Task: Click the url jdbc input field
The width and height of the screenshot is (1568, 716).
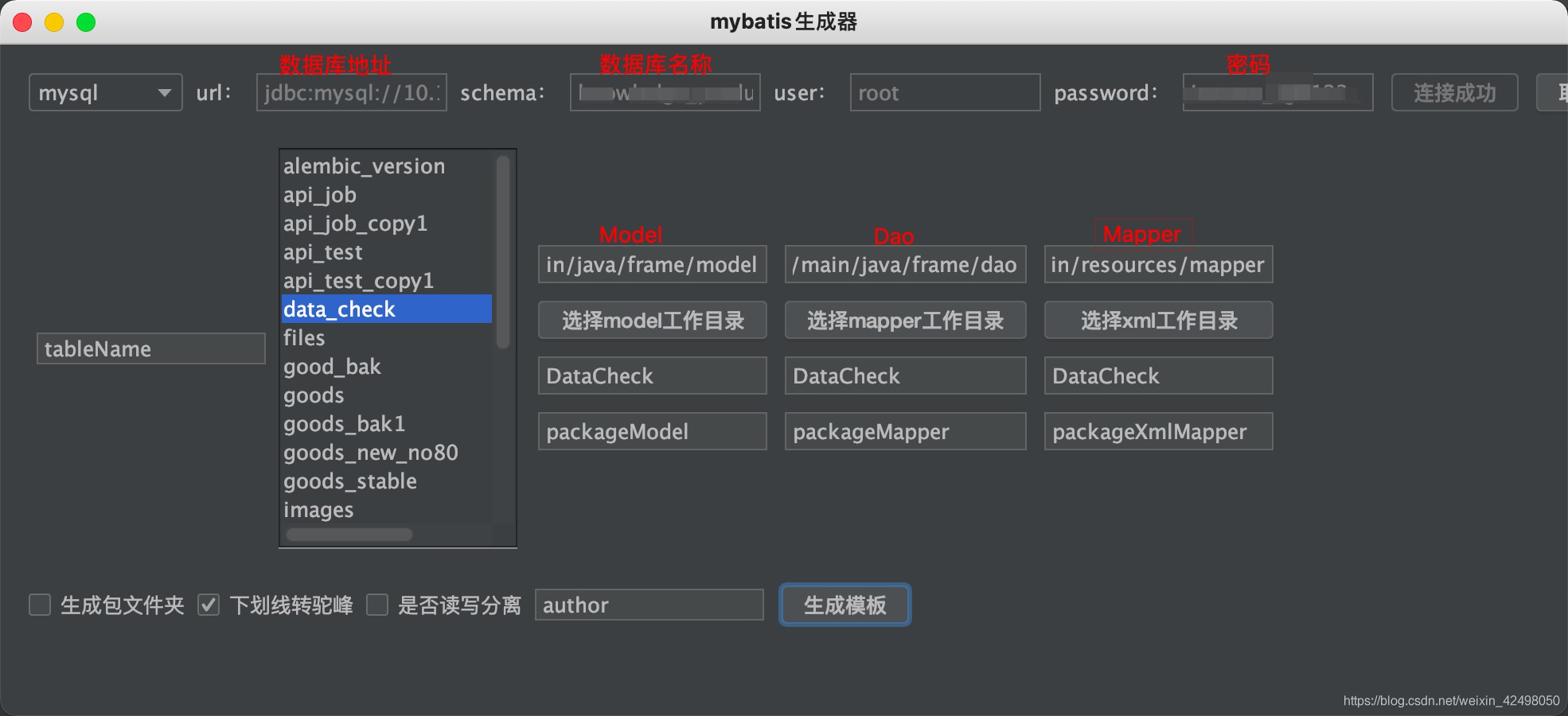Action: [351, 92]
